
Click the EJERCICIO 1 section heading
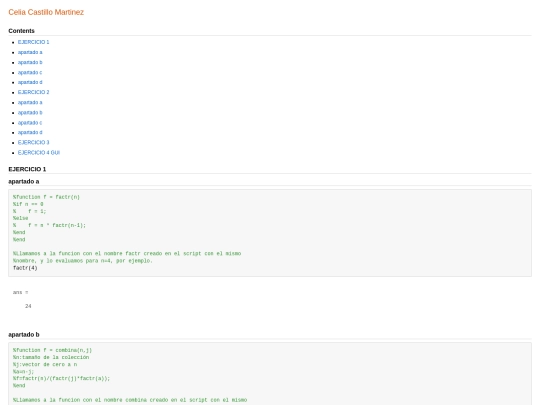click(27, 169)
